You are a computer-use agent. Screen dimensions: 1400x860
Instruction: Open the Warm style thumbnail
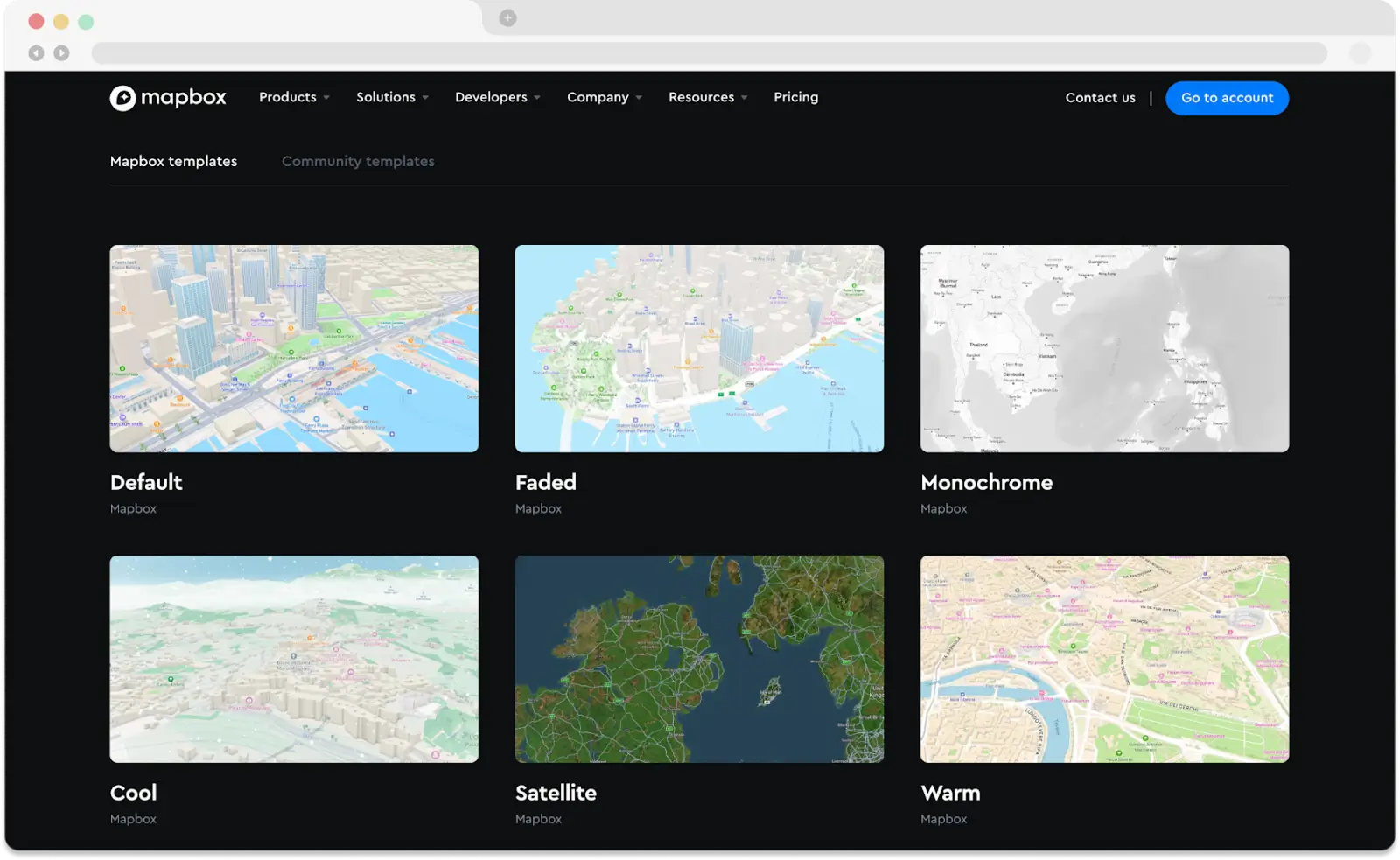tap(1104, 659)
